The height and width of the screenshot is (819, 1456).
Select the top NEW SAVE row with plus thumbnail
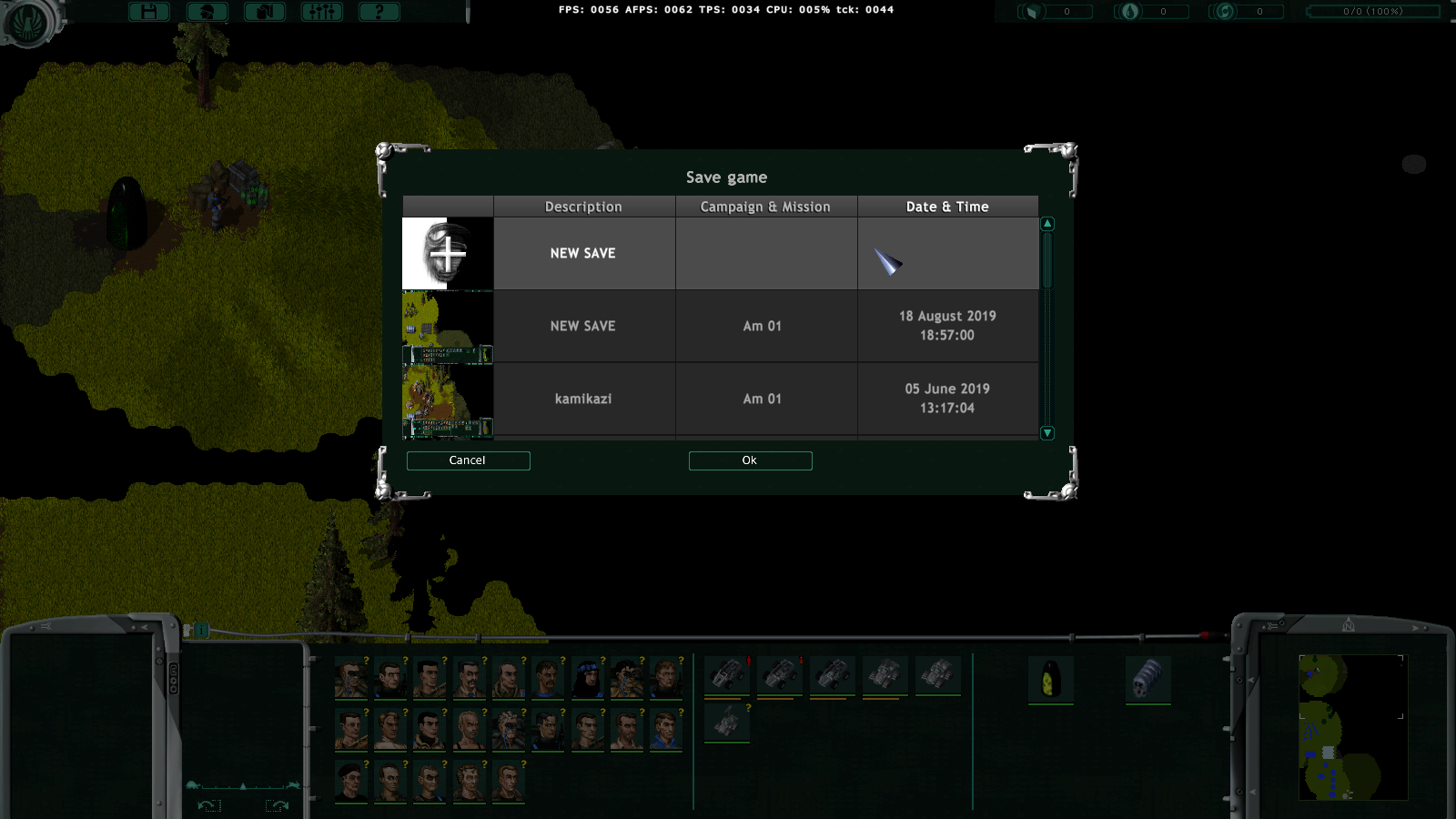click(721, 253)
